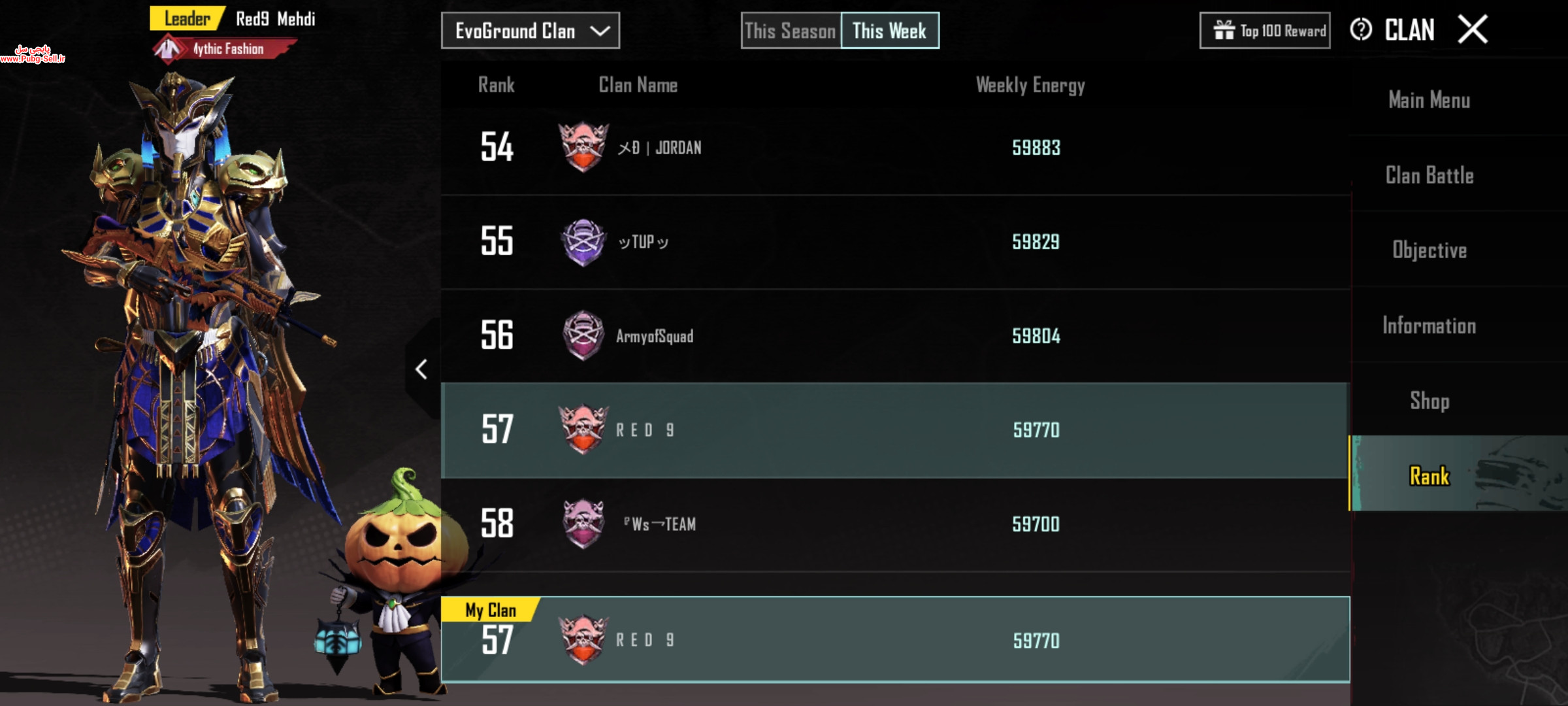Go to Clan Battle menu
This screenshot has height=706, width=1568.
point(1429,175)
